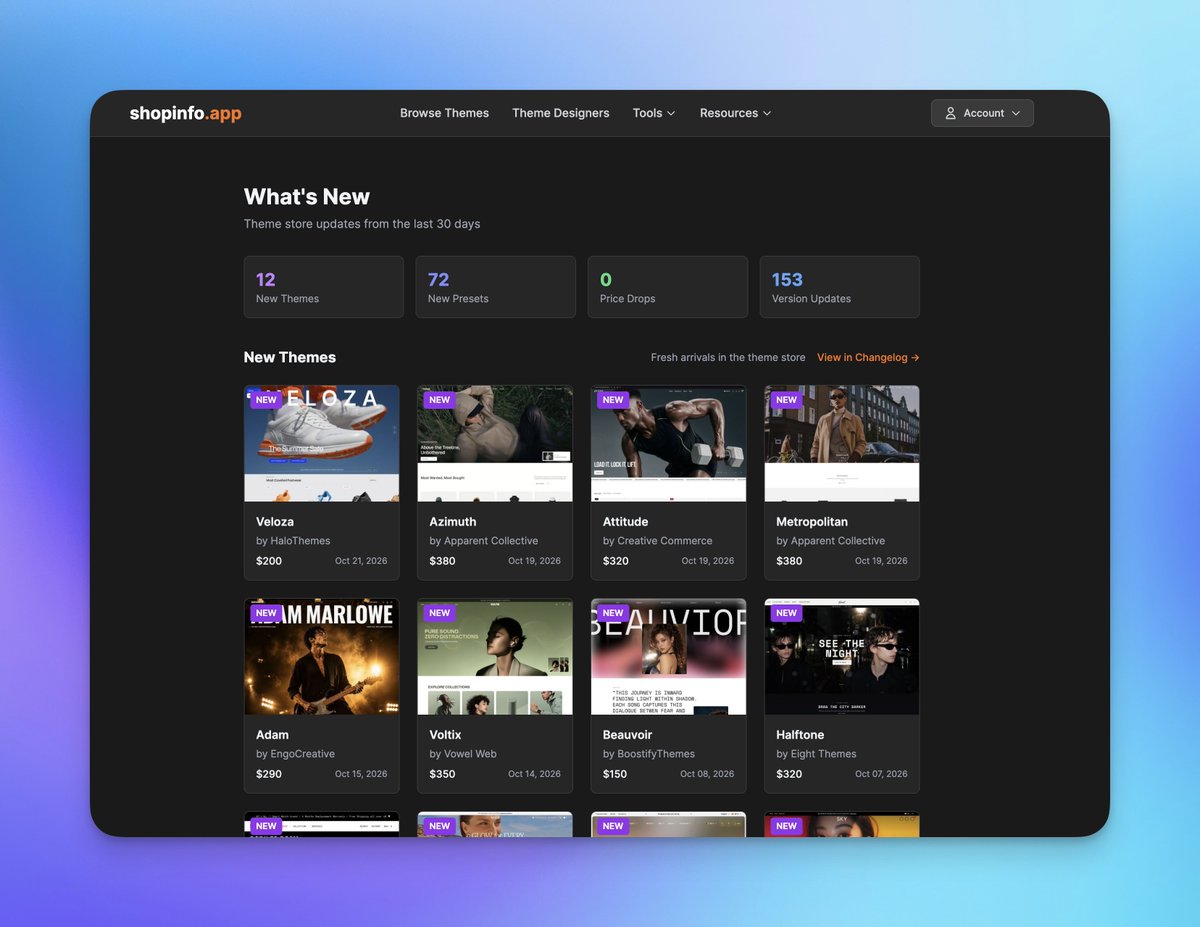This screenshot has height=927, width=1200.
Task: Click the shopinfo.app logo
Action: (185, 113)
